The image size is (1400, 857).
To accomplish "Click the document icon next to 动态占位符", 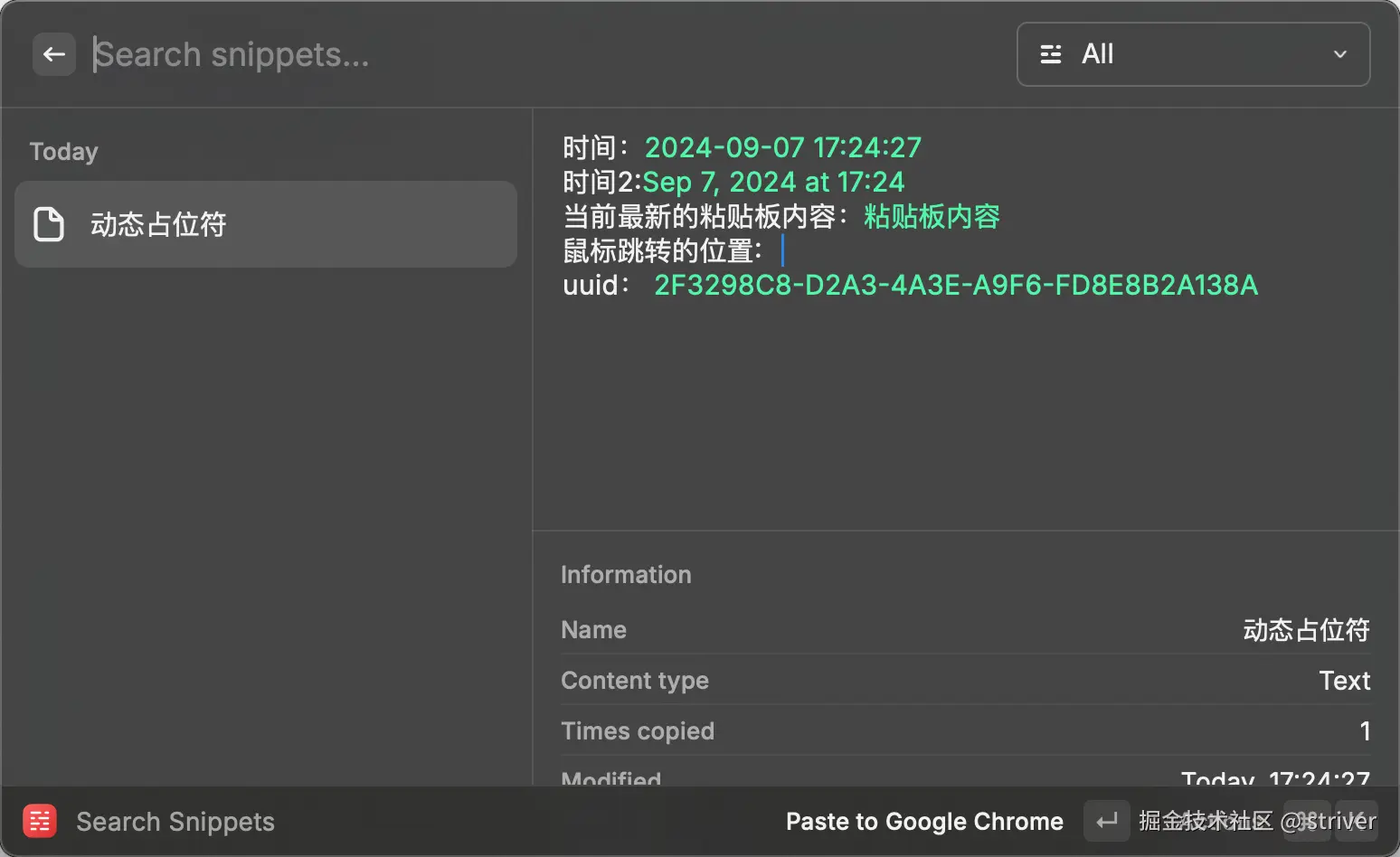I will [x=49, y=224].
